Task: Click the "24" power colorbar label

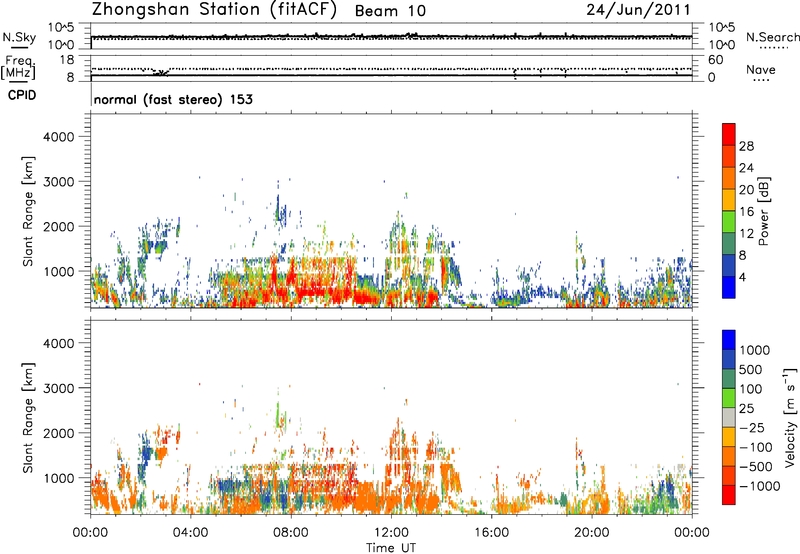Action: pyautogui.click(x=746, y=168)
